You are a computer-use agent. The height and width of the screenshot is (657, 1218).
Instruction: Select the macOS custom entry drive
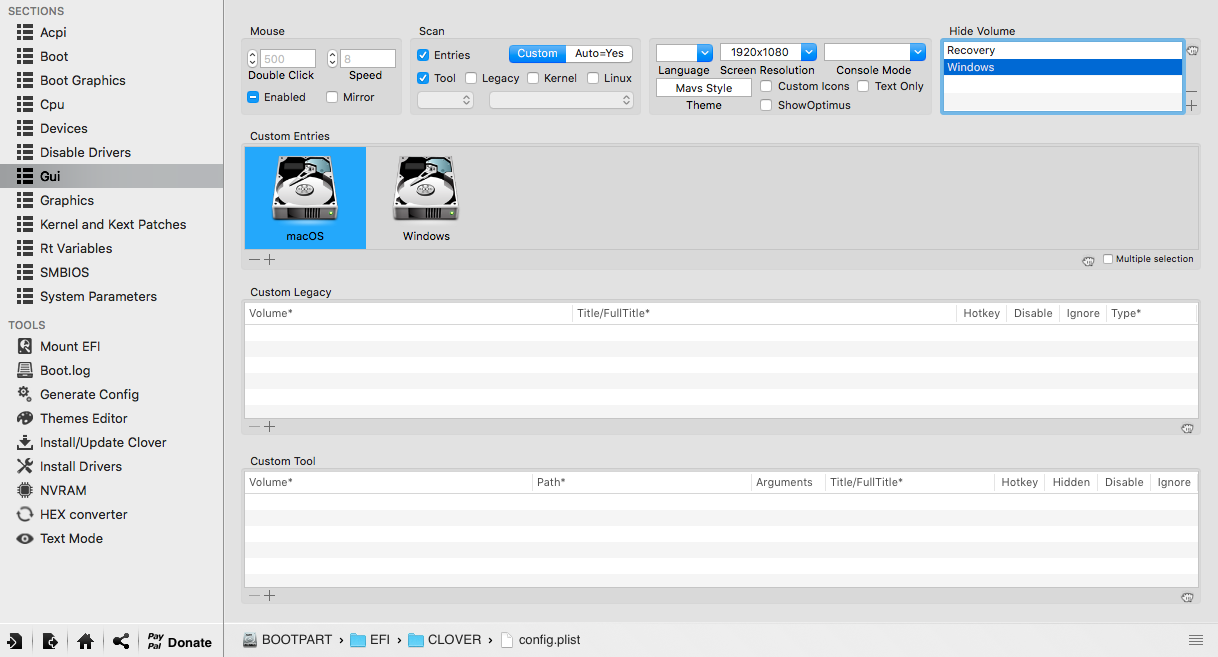click(x=305, y=197)
